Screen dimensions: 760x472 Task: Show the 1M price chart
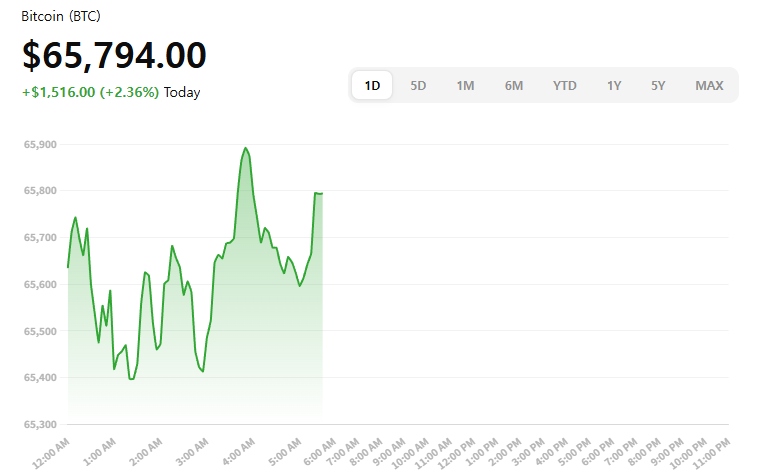coord(465,86)
